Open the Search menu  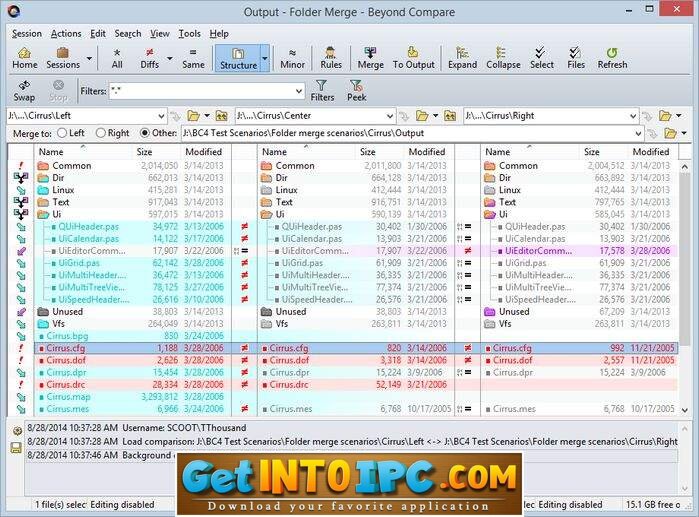[127, 33]
